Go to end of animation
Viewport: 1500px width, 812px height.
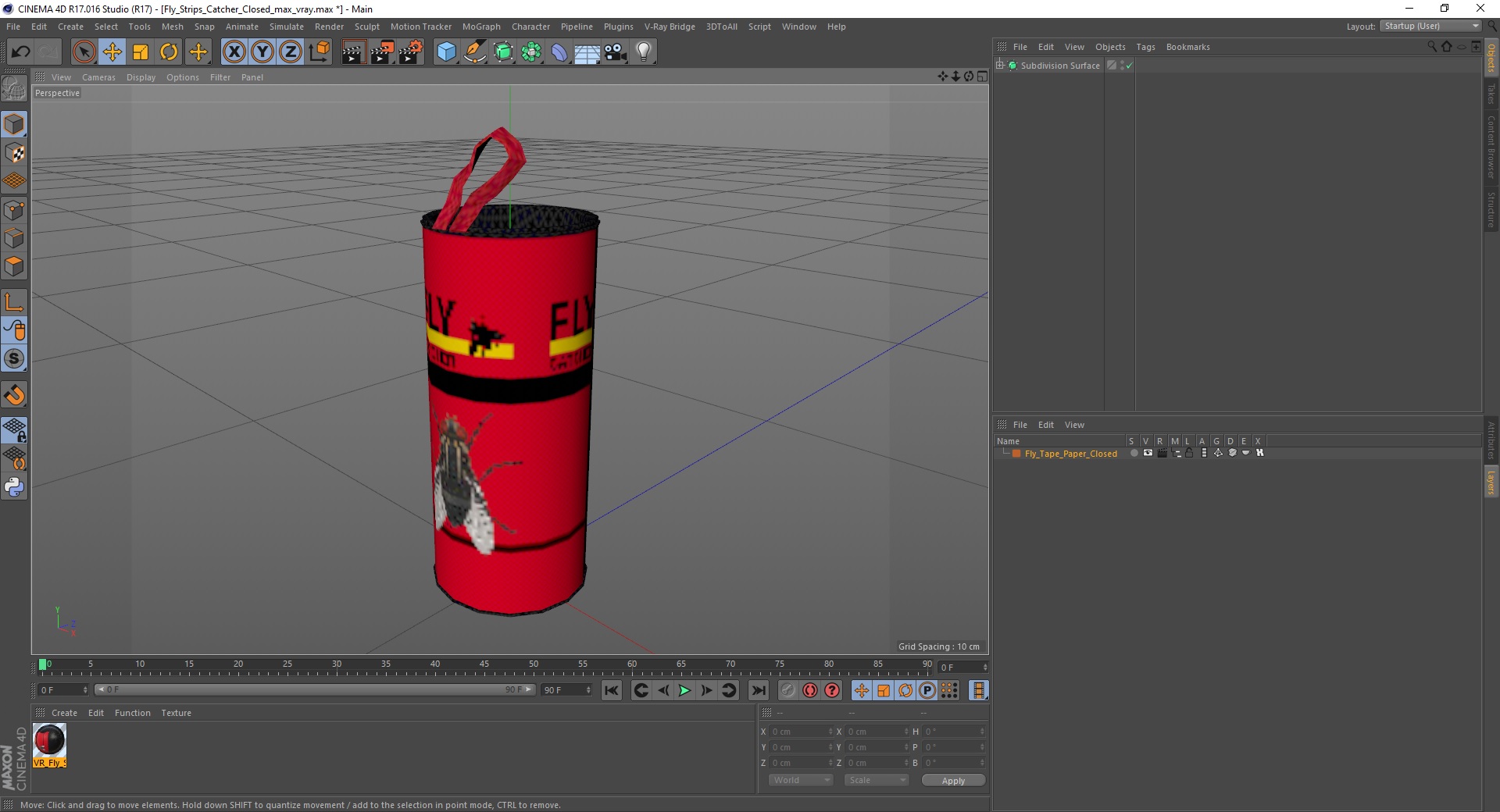coord(758,690)
